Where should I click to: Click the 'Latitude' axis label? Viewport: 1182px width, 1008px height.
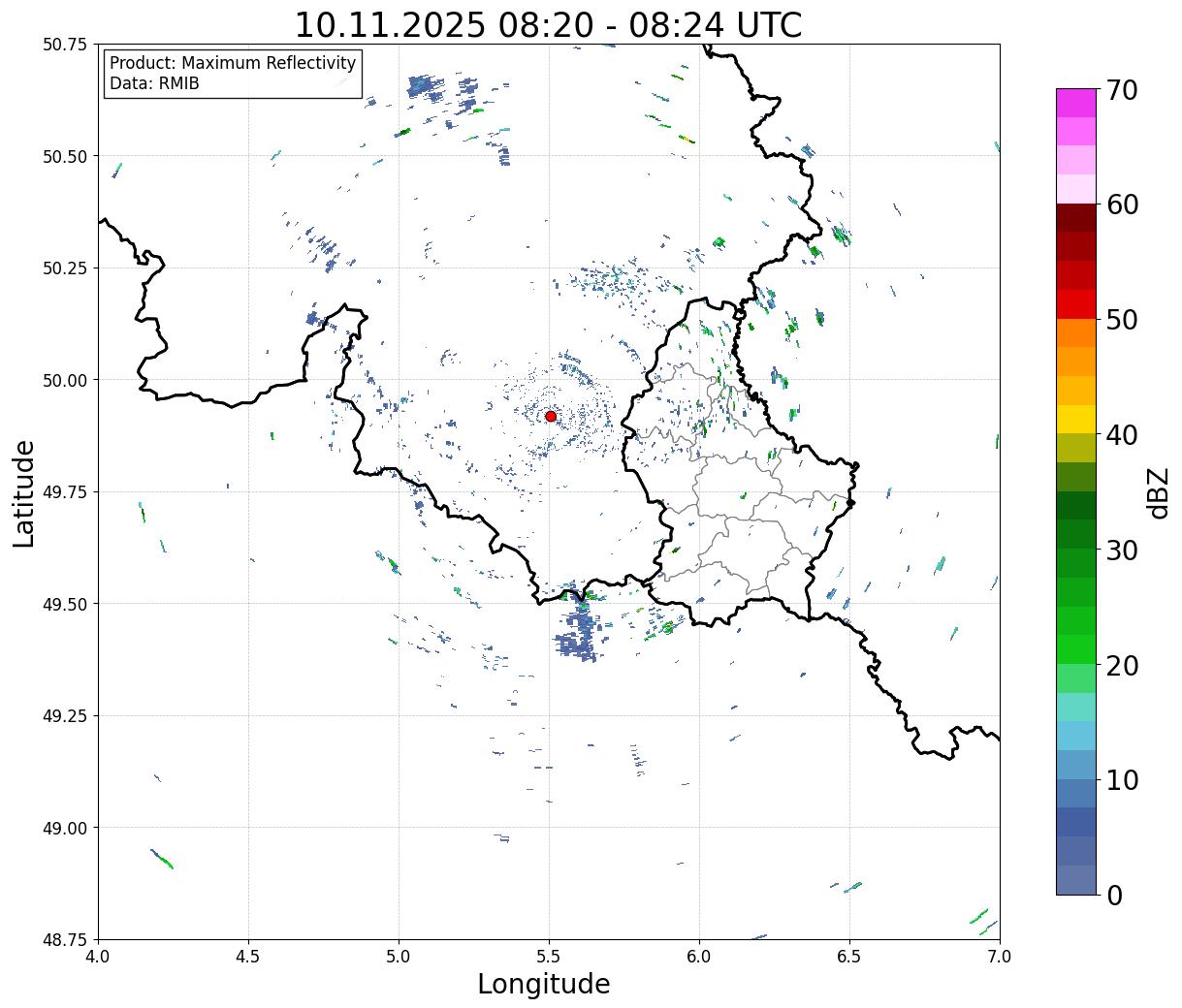tap(24, 493)
